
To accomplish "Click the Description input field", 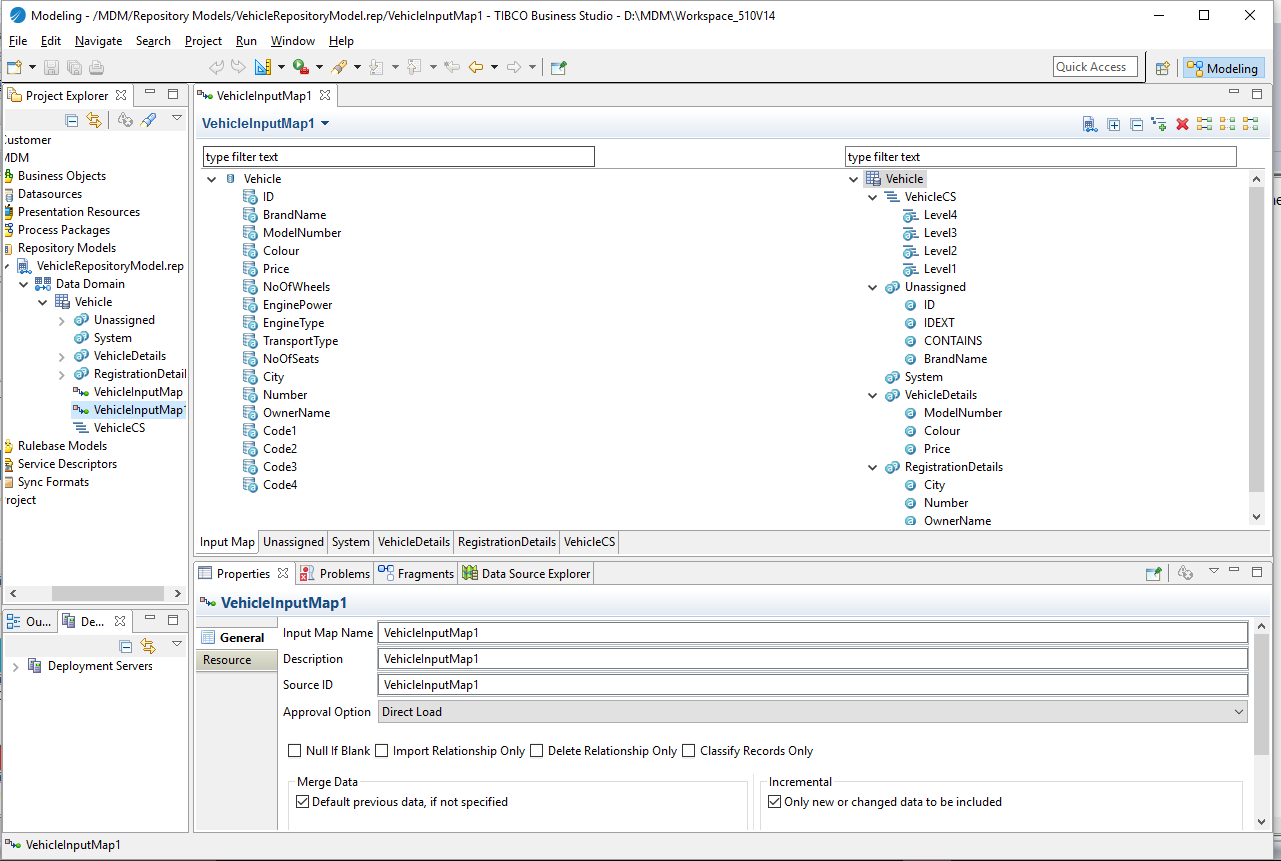I will pos(812,659).
